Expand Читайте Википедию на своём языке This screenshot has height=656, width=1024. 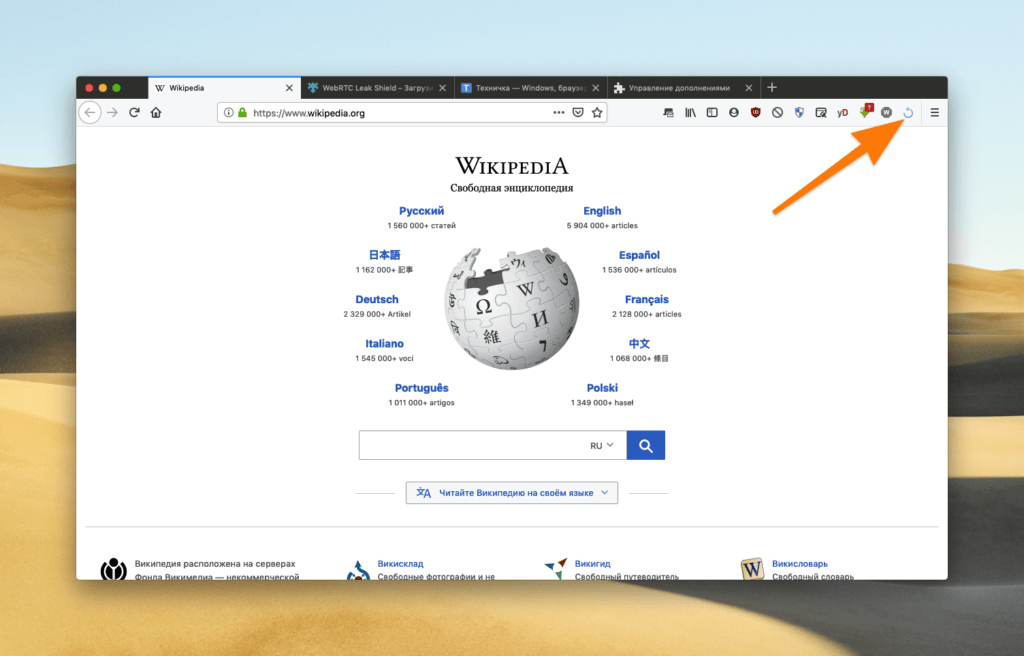click(512, 493)
